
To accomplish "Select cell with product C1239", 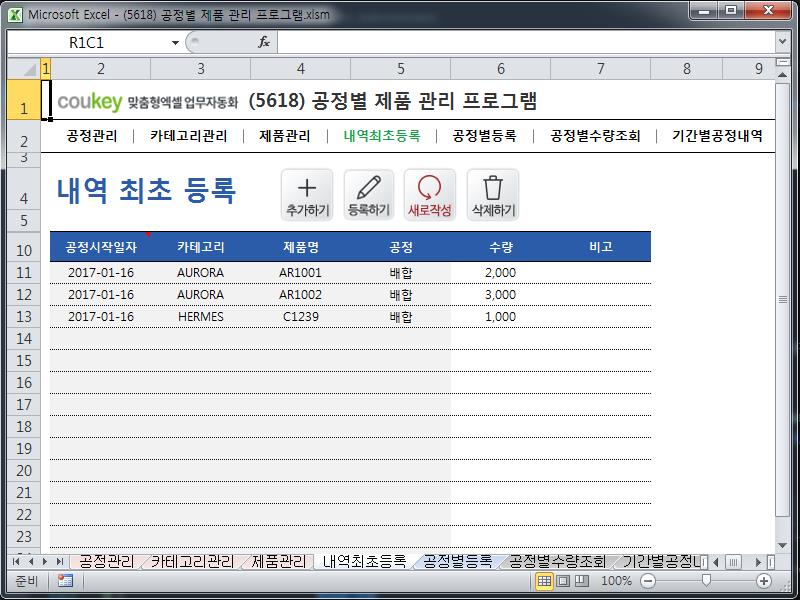I will click(301, 316).
